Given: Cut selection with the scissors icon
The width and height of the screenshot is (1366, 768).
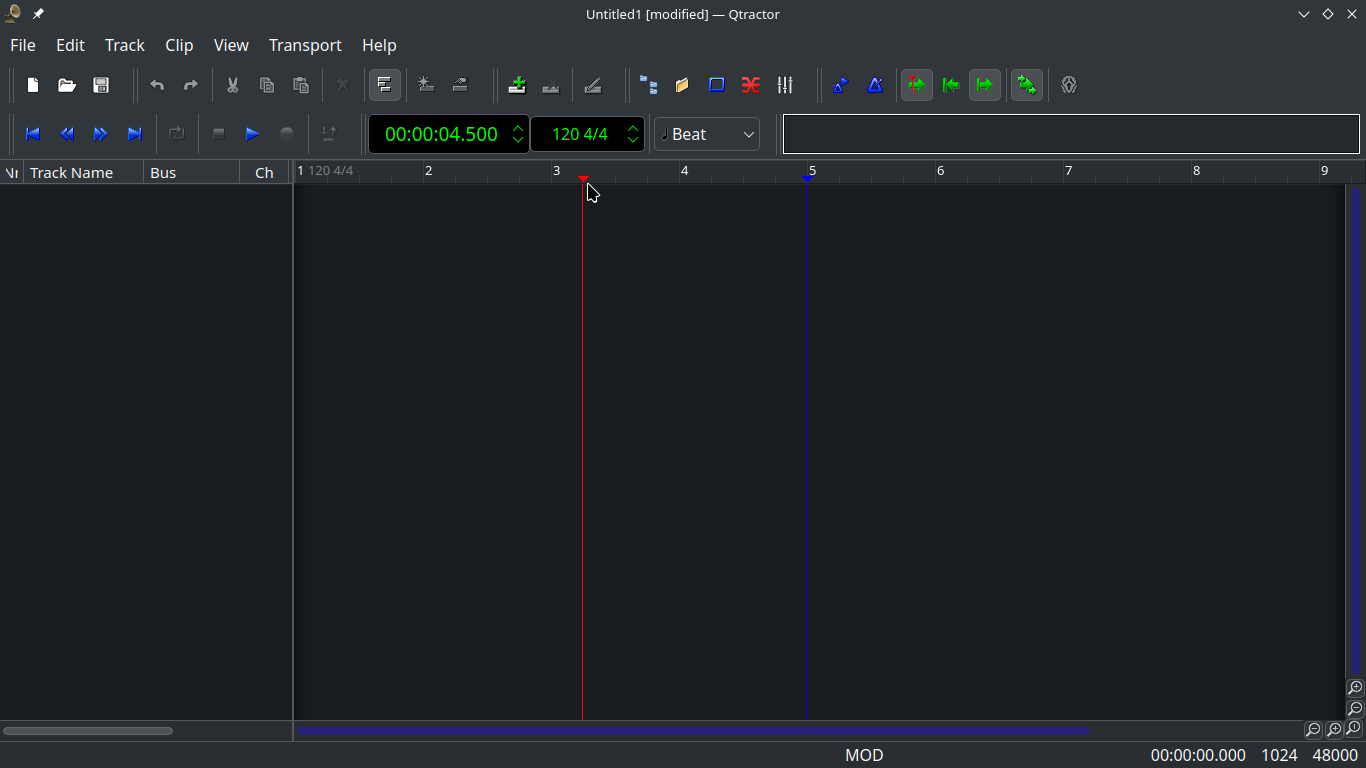Looking at the screenshot, I should (232, 85).
